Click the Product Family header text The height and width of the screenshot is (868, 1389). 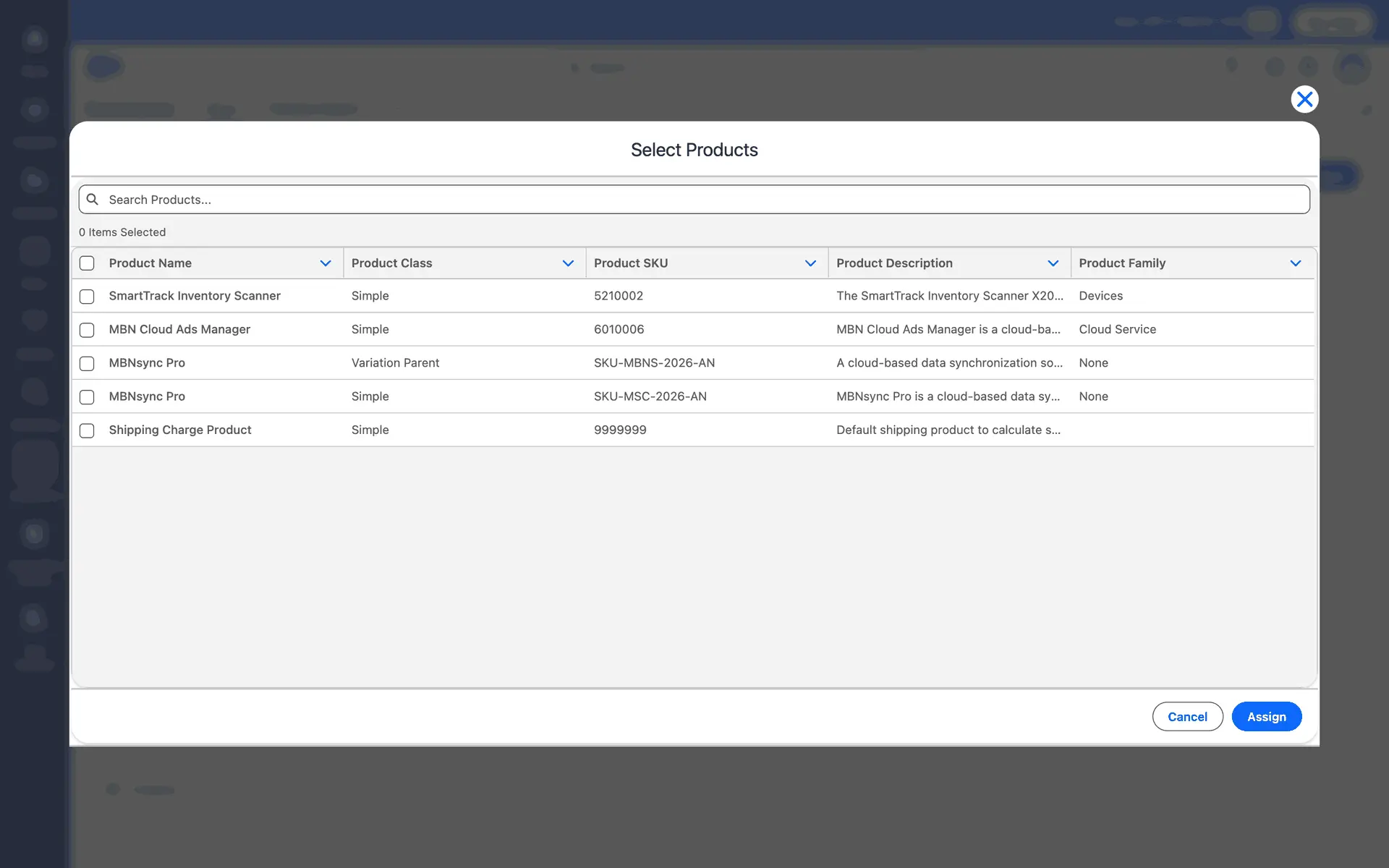[x=1122, y=263]
